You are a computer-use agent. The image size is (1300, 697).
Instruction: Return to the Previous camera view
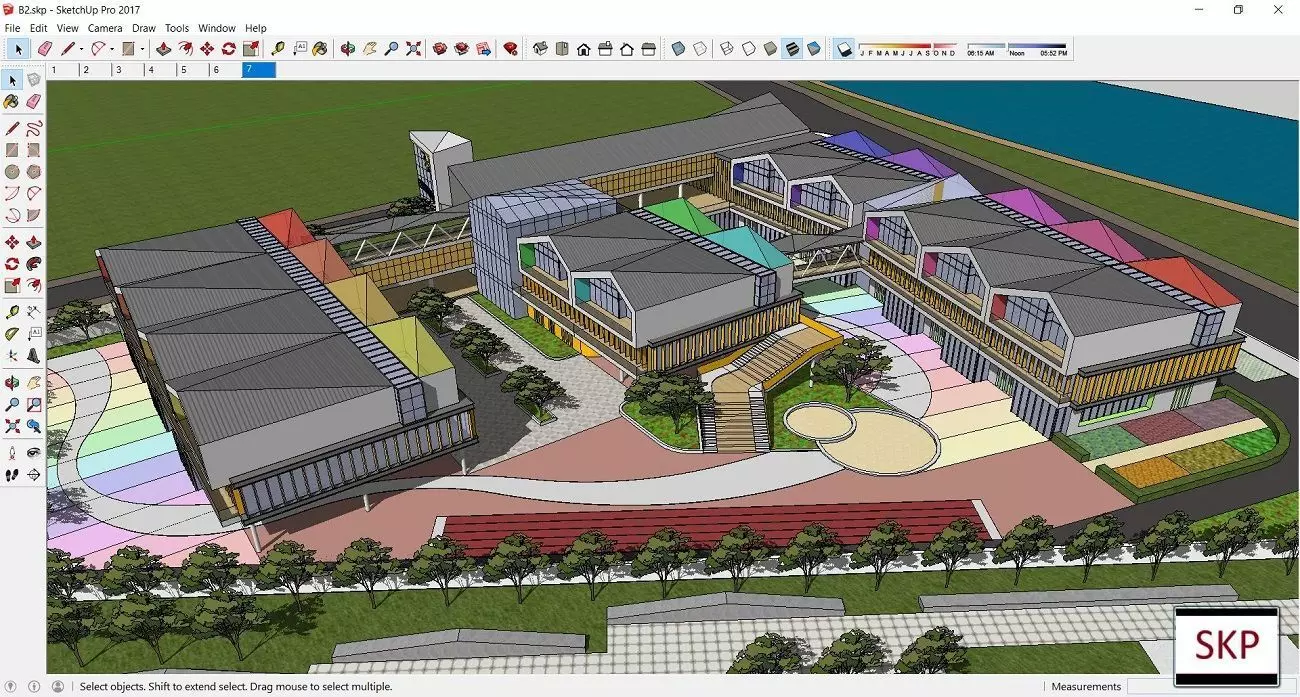pos(34,425)
